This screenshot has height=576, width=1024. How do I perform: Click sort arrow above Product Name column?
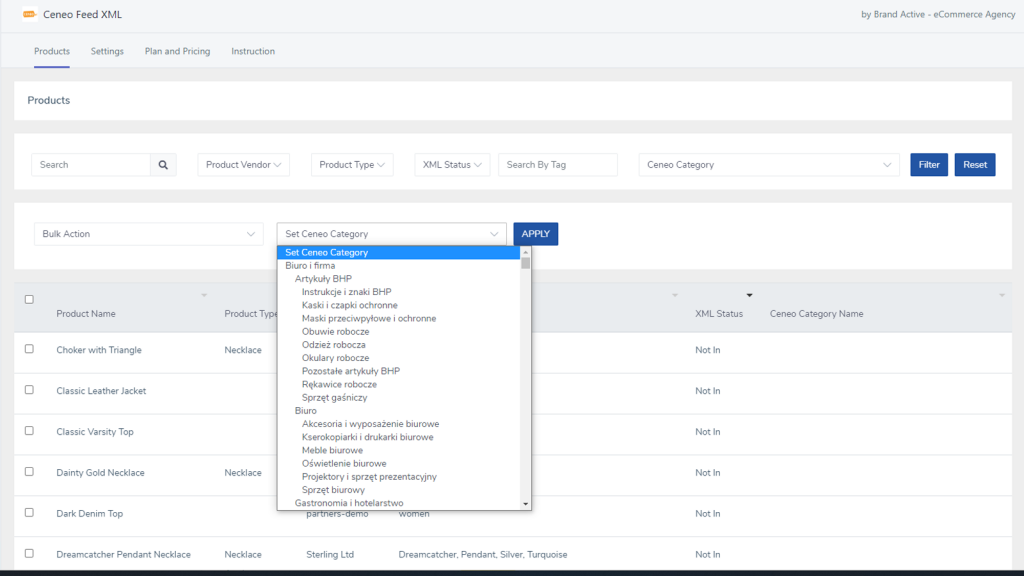(x=204, y=295)
